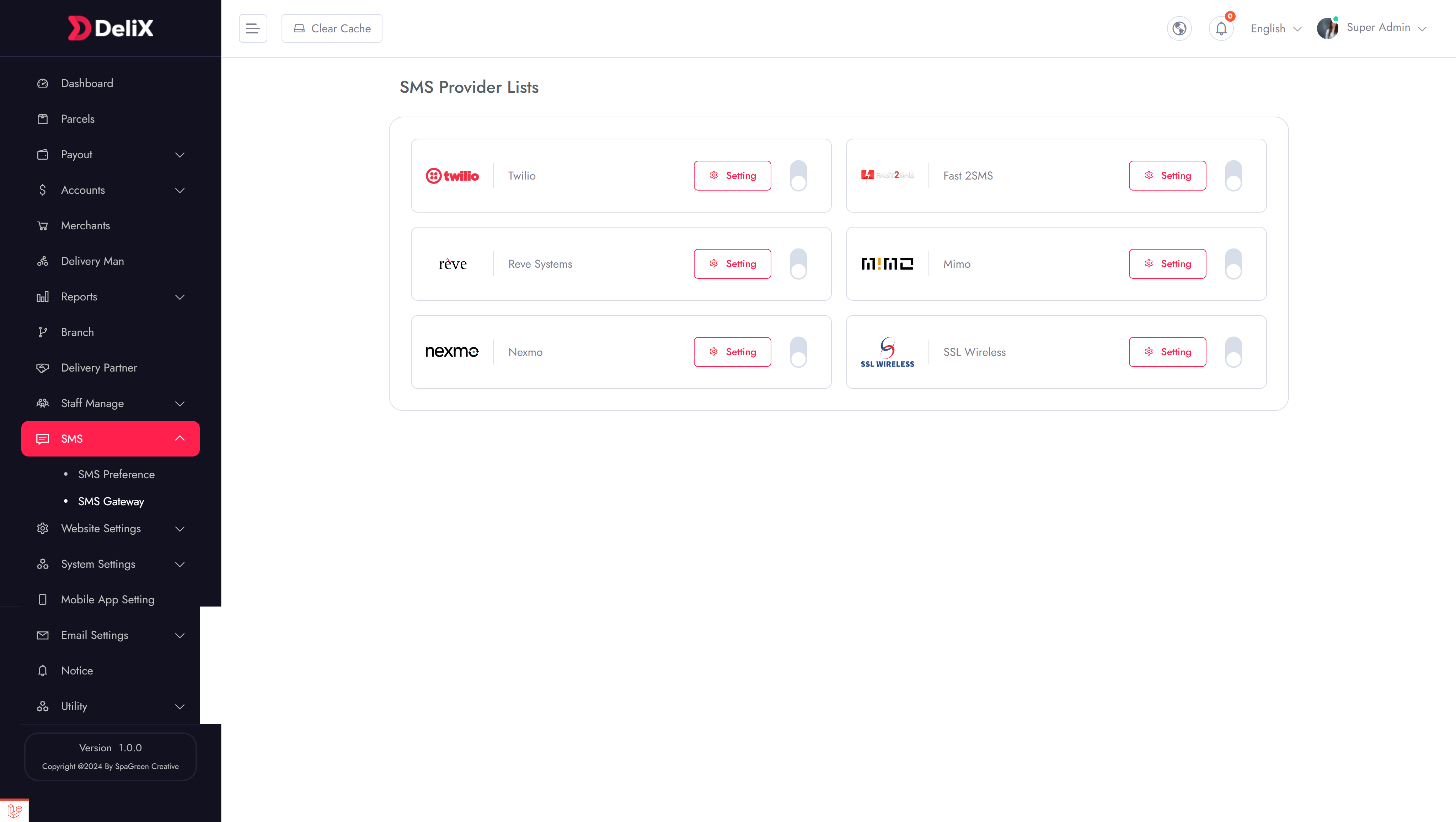Image resolution: width=1456 pixels, height=822 pixels.
Task: Click the Super Admin avatar
Action: pyautogui.click(x=1327, y=28)
